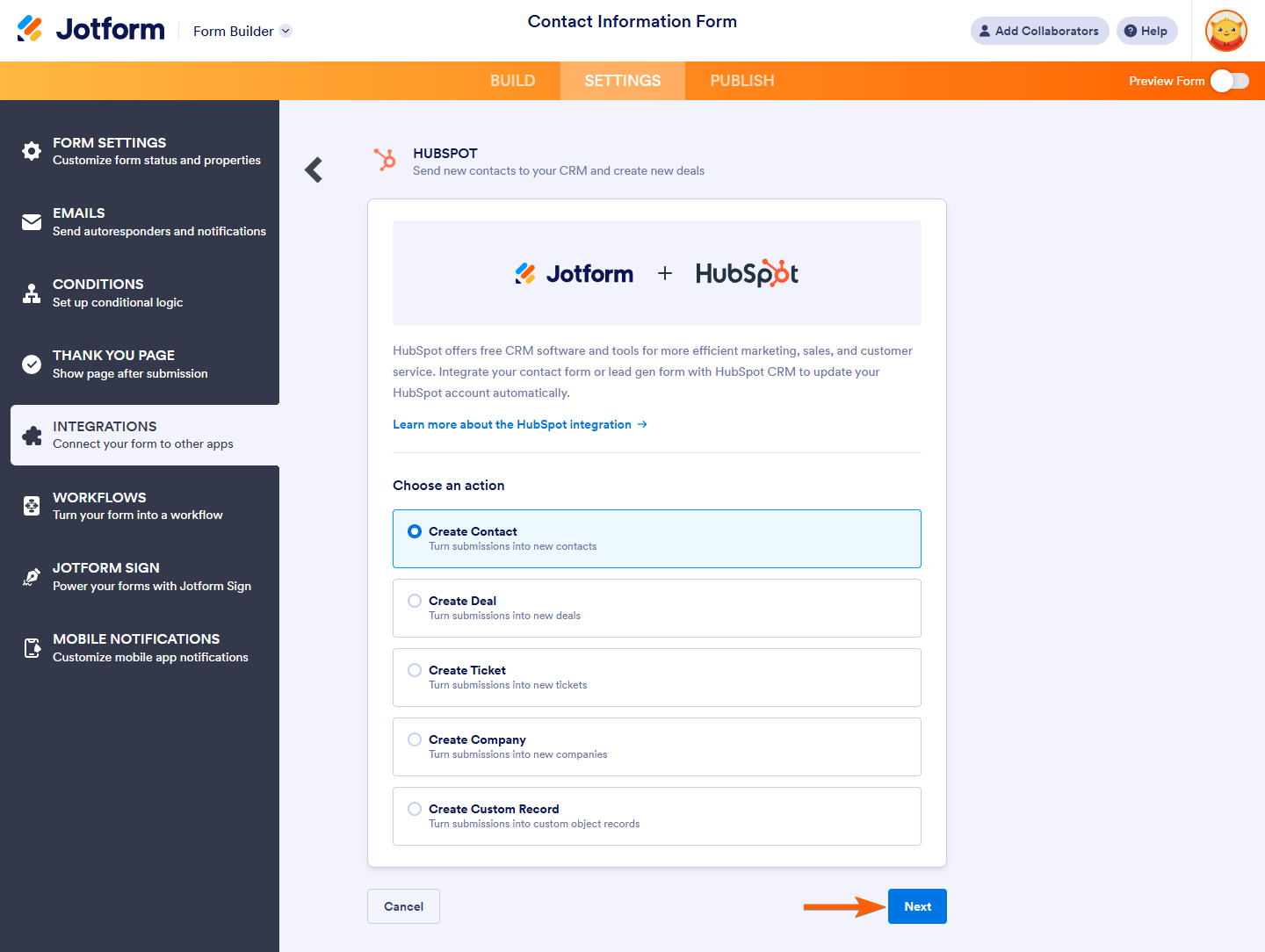Viewport: 1265px width, 952px height.
Task: Click the Jotform logo in the banner
Action: click(x=574, y=274)
